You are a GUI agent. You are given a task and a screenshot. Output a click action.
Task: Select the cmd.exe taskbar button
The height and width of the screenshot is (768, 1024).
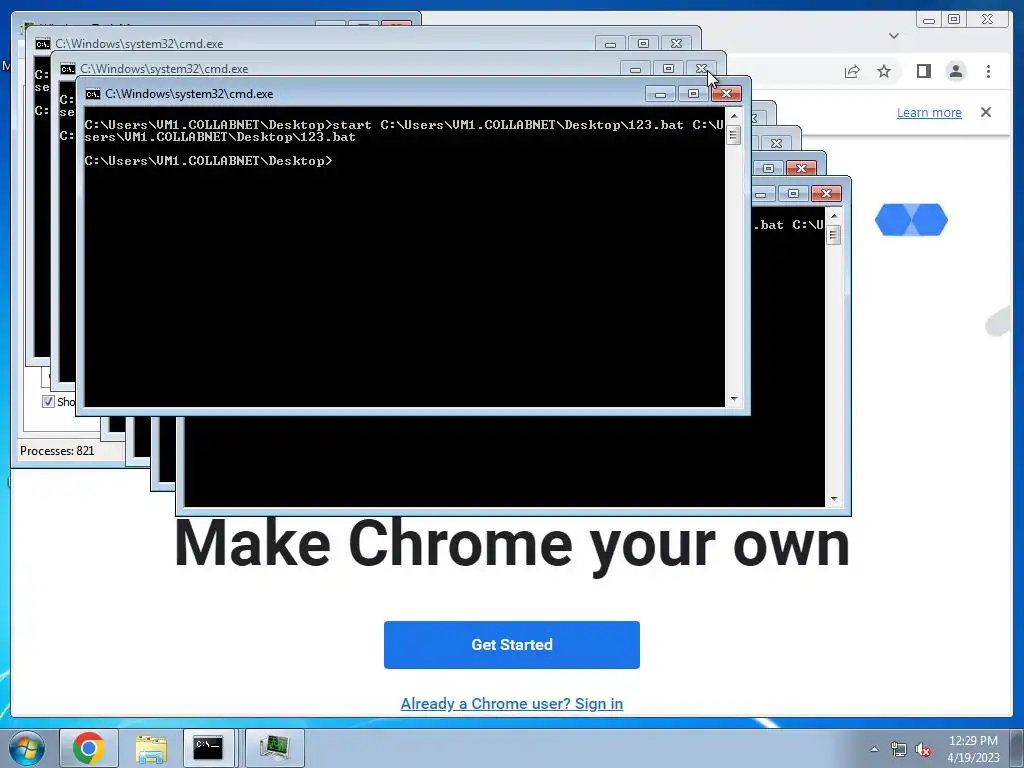point(208,748)
